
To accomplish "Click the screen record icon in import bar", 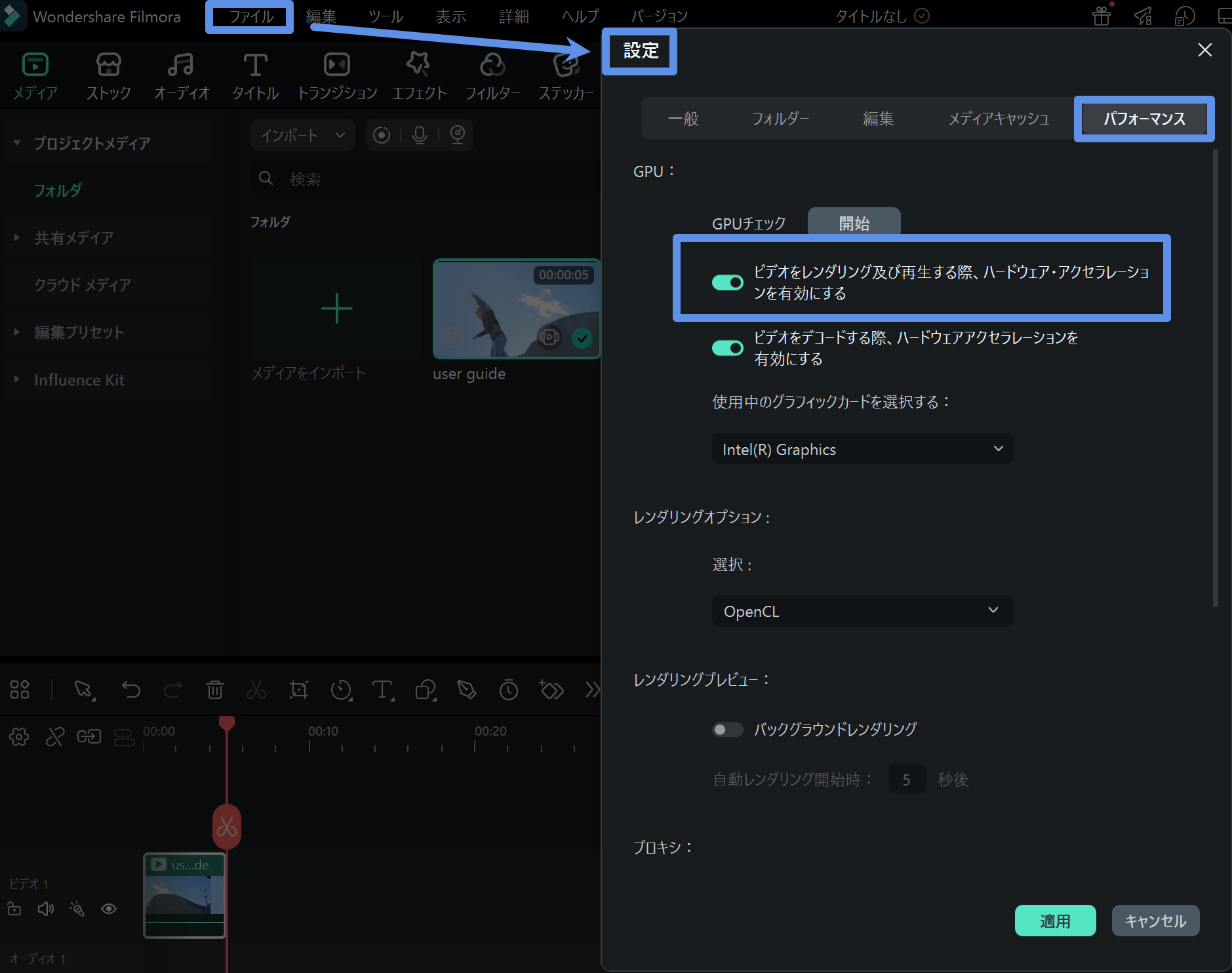I will (x=382, y=135).
